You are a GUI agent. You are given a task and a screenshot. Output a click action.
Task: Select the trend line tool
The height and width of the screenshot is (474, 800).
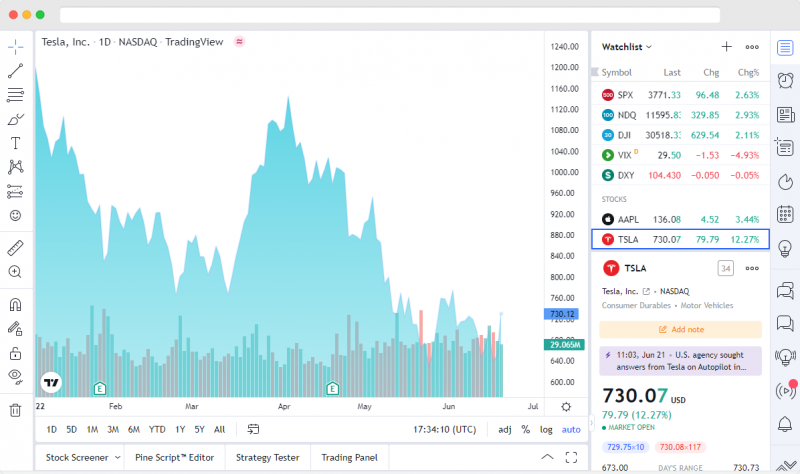[15, 71]
